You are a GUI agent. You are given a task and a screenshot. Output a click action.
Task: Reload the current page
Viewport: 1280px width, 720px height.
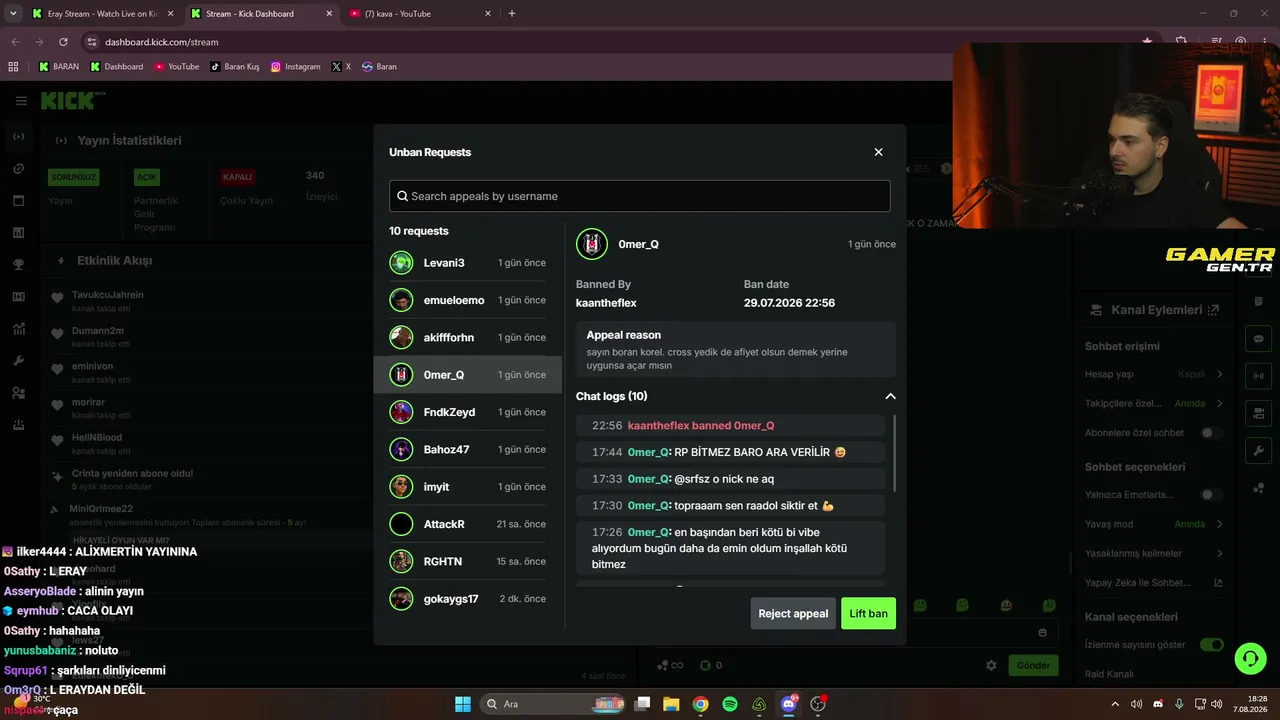click(x=63, y=42)
